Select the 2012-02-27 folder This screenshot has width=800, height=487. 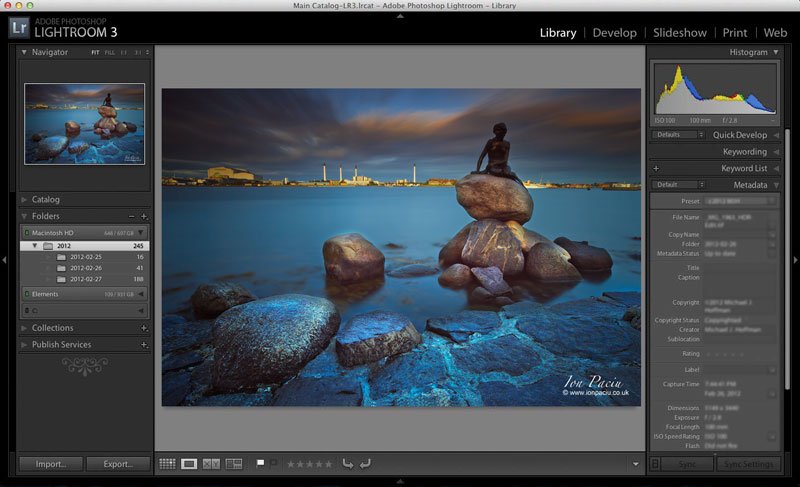[85, 279]
